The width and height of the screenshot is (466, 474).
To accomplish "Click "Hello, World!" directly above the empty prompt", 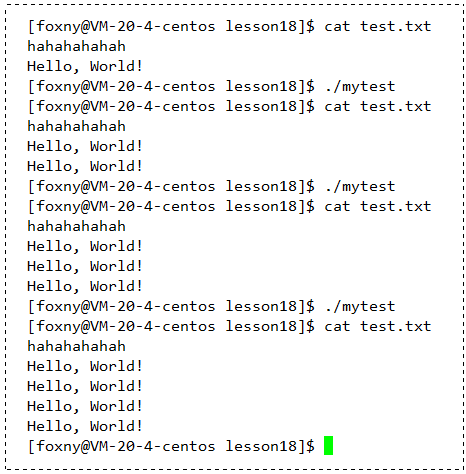I will (x=85, y=426).
